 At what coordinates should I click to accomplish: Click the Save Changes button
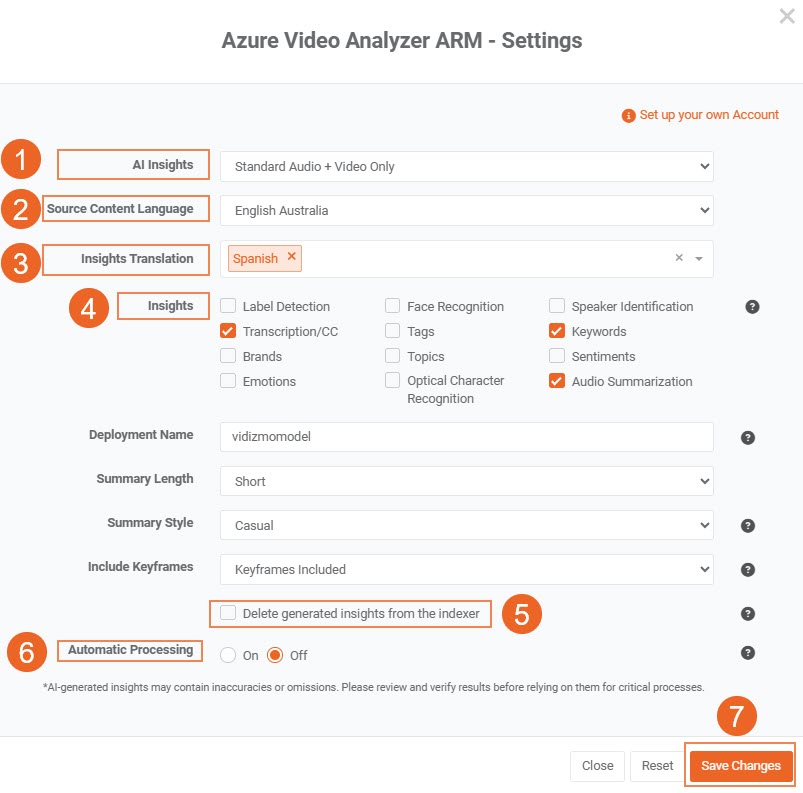coord(740,766)
